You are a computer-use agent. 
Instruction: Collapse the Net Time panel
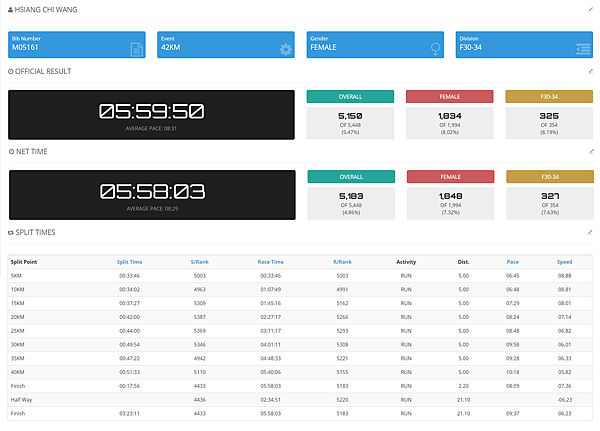[592, 152]
